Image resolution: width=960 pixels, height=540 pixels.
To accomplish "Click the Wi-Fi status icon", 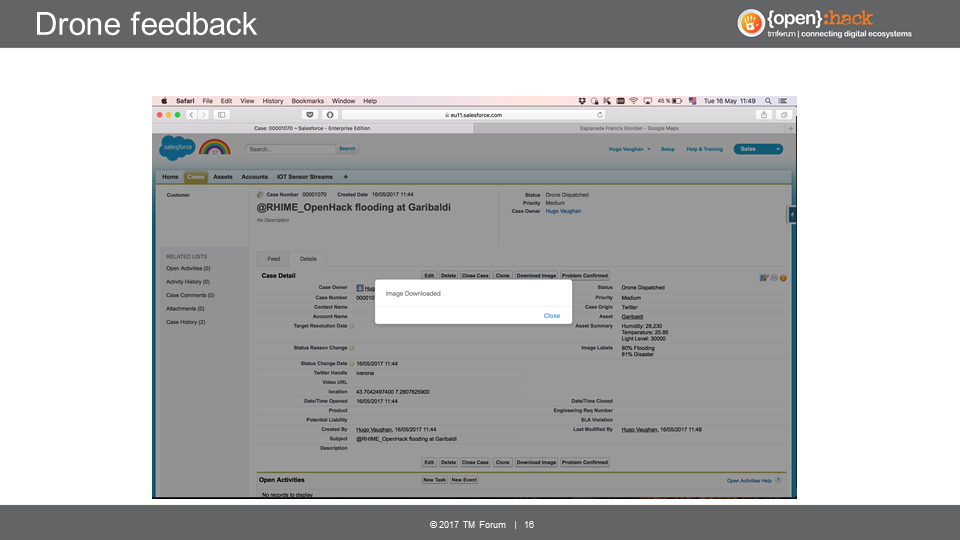I will coord(634,101).
